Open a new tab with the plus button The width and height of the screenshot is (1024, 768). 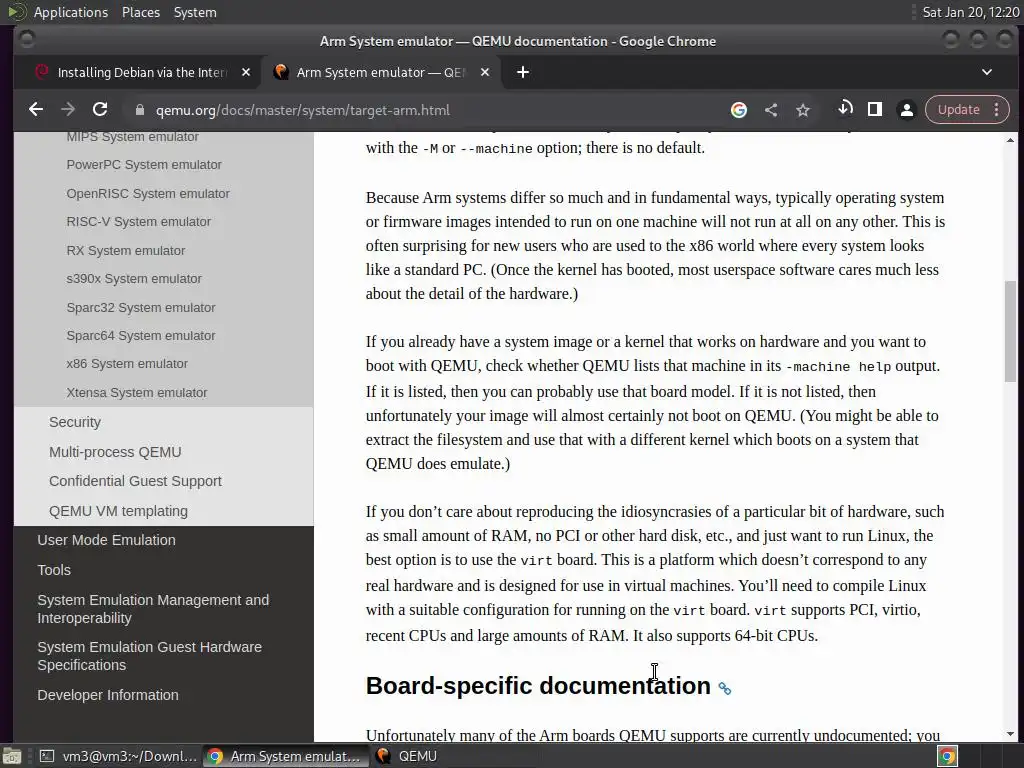(522, 72)
